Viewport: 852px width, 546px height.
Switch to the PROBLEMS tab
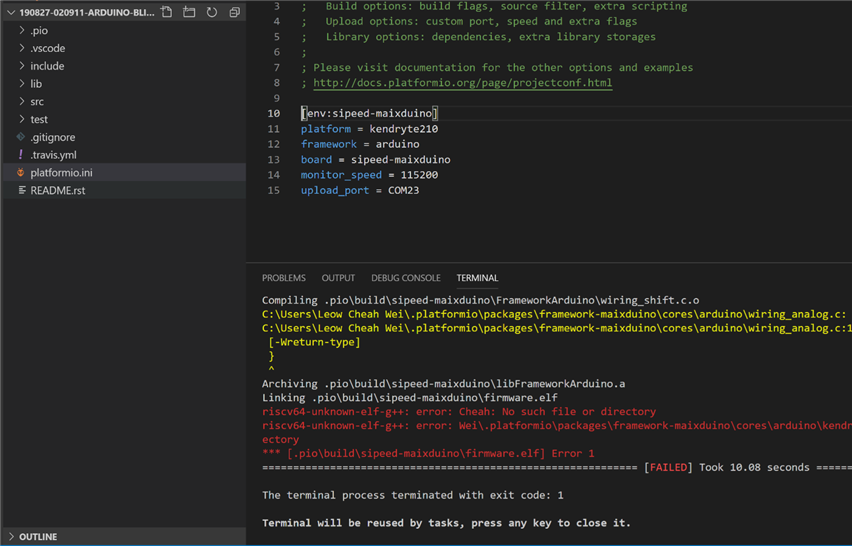pyautogui.click(x=283, y=278)
